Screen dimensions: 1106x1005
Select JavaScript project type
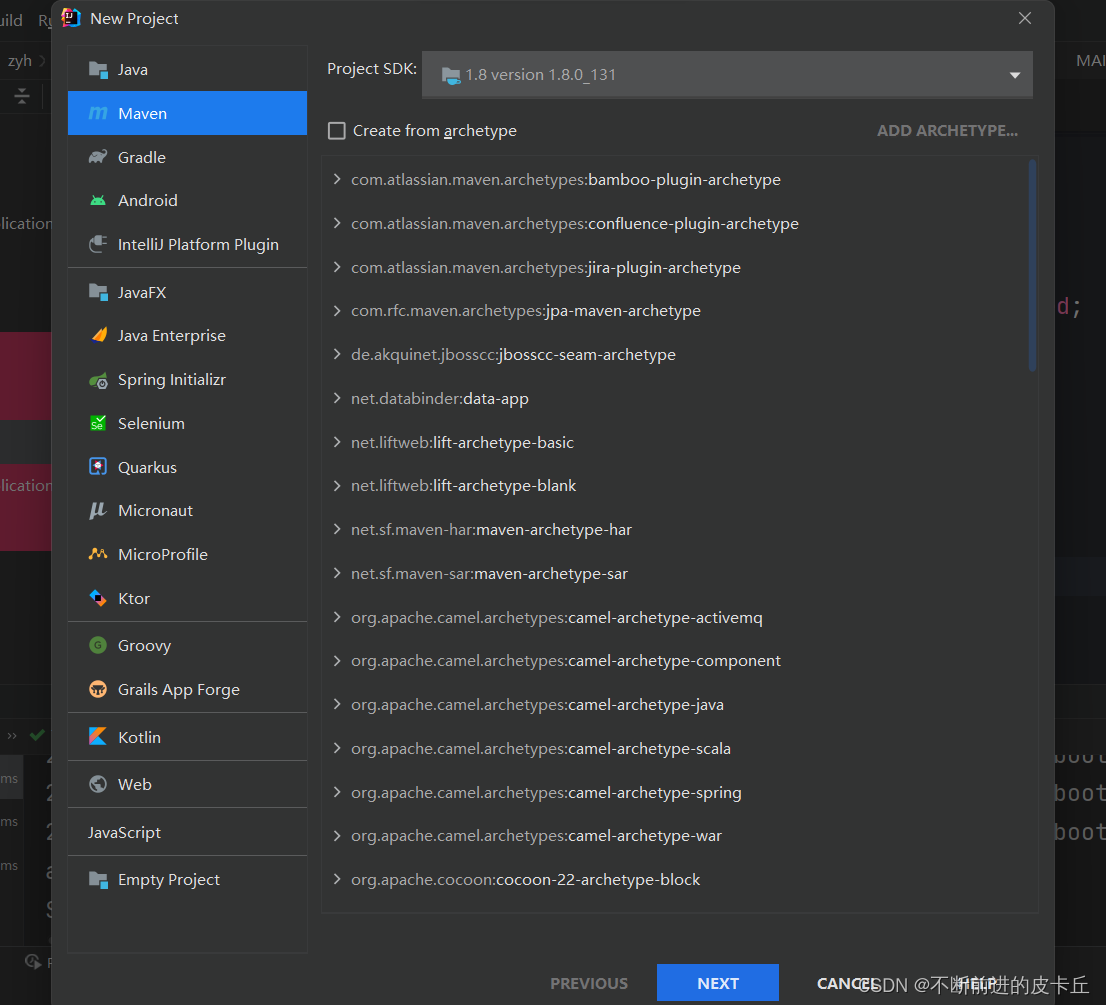click(187, 832)
